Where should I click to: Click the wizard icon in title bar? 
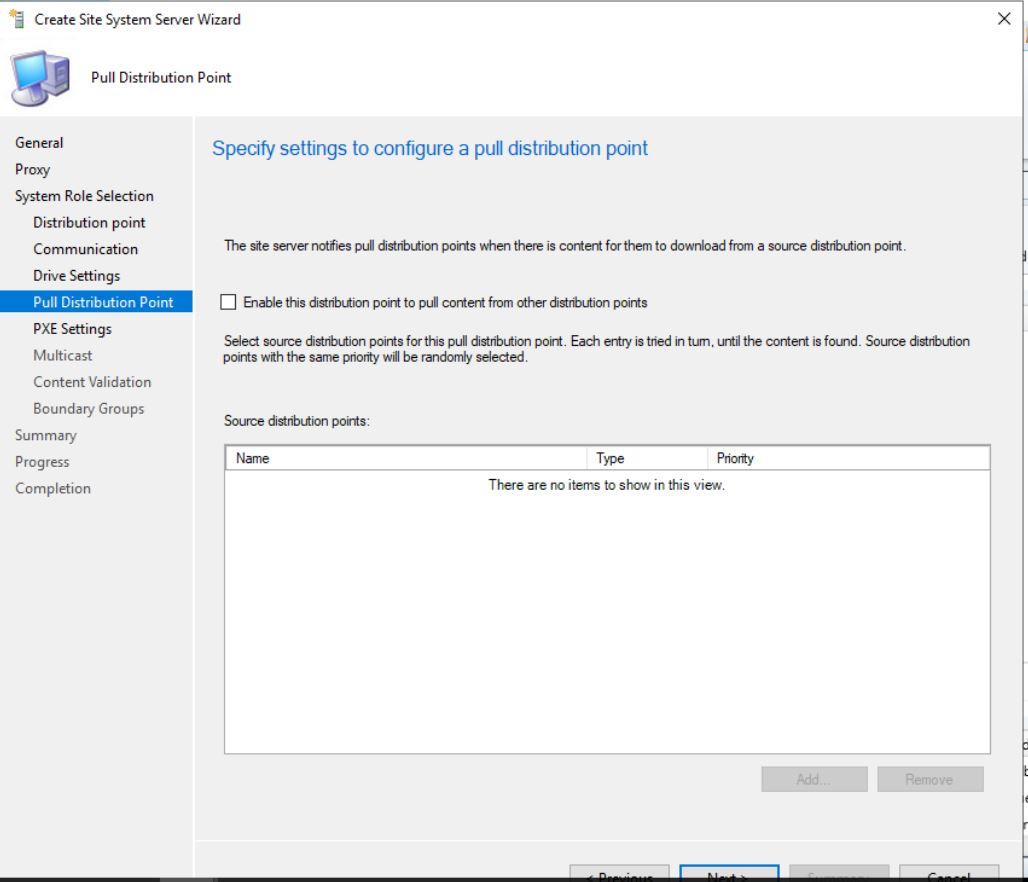click(17, 19)
